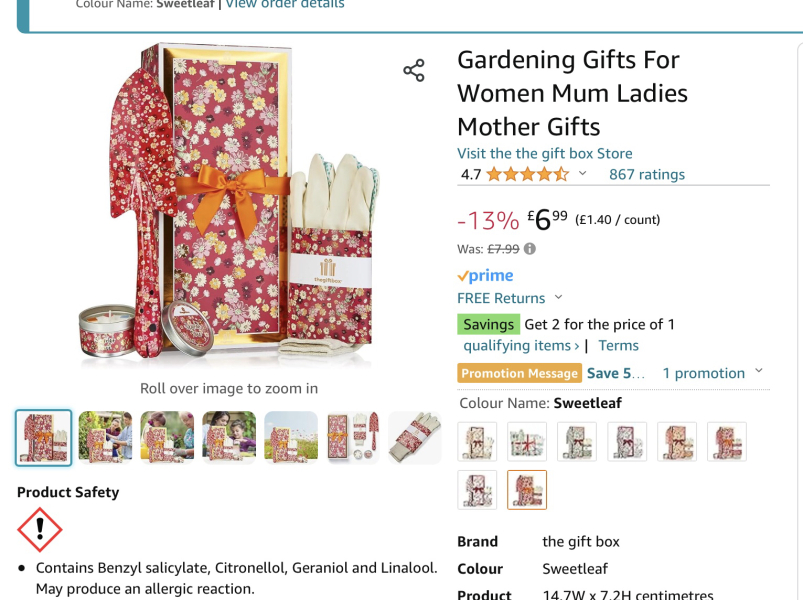Open the rating breakdown chevron after stars
The height and width of the screenshot is (600, 803).
click(x=582, y=174)
